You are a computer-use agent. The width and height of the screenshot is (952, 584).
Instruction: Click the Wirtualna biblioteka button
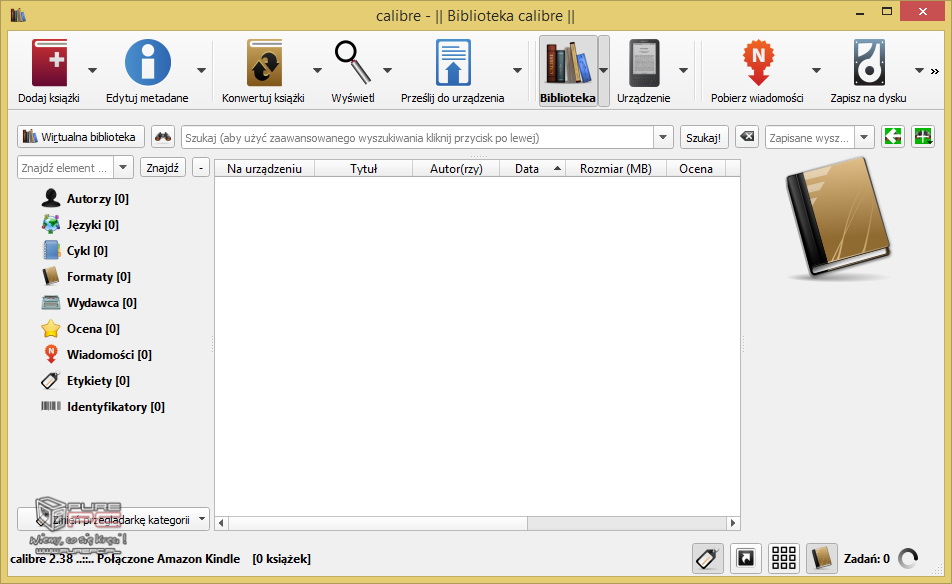point(81,137)
